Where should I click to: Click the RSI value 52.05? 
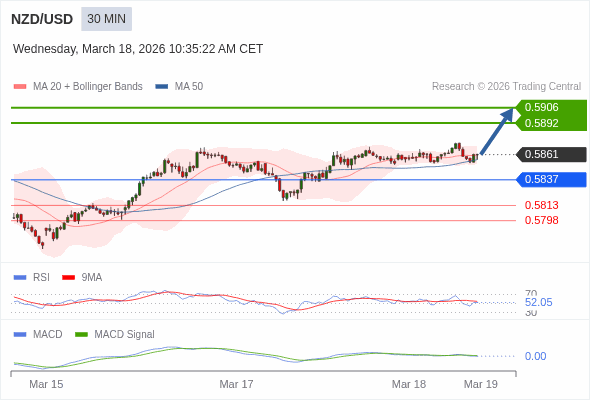click(538, 302)
